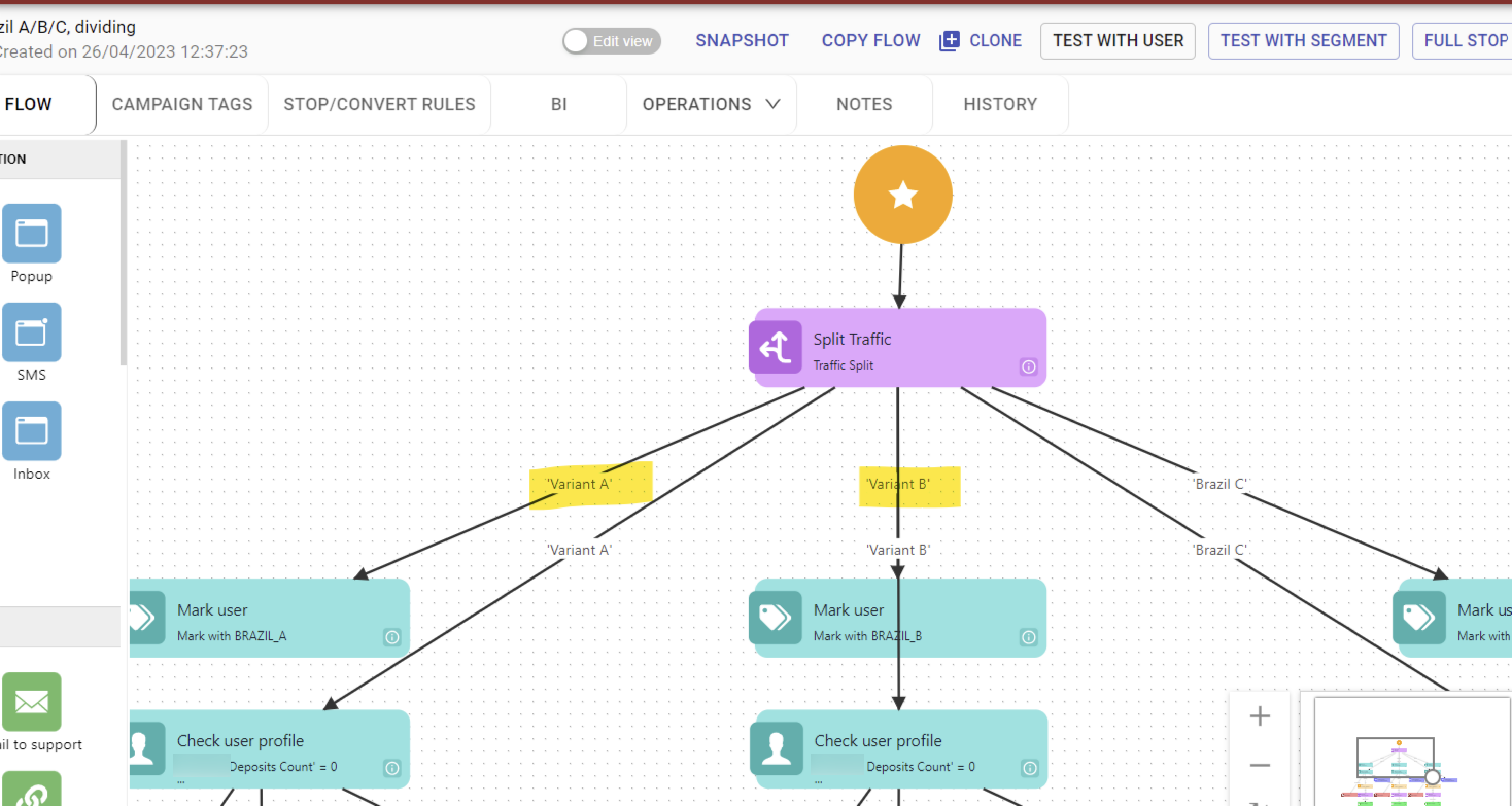Viewport: 1512px width, 806px height.
Task: Click the orange star start node
Action: [903, 195]
